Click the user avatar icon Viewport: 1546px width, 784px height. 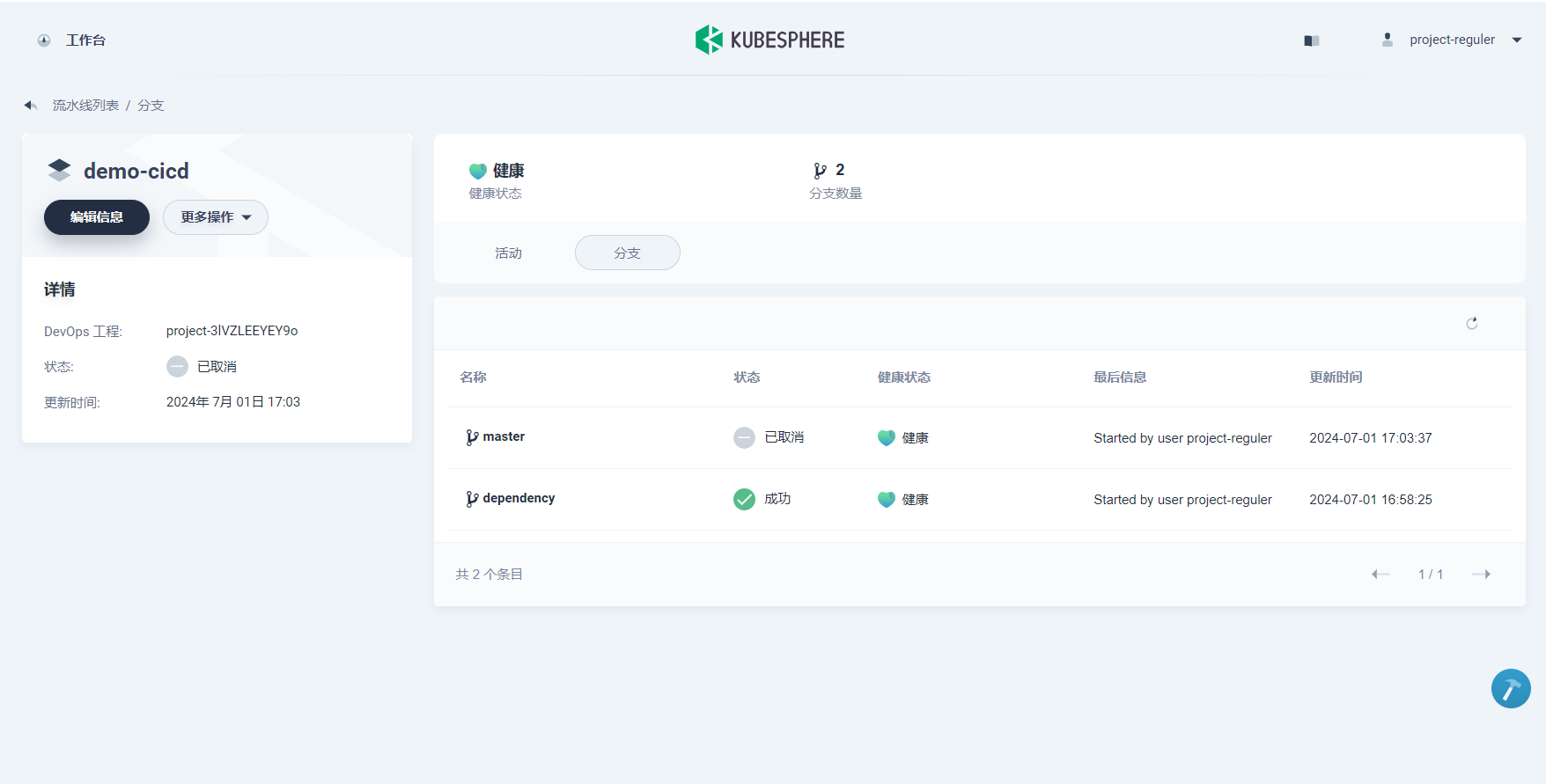[1388, 40]
